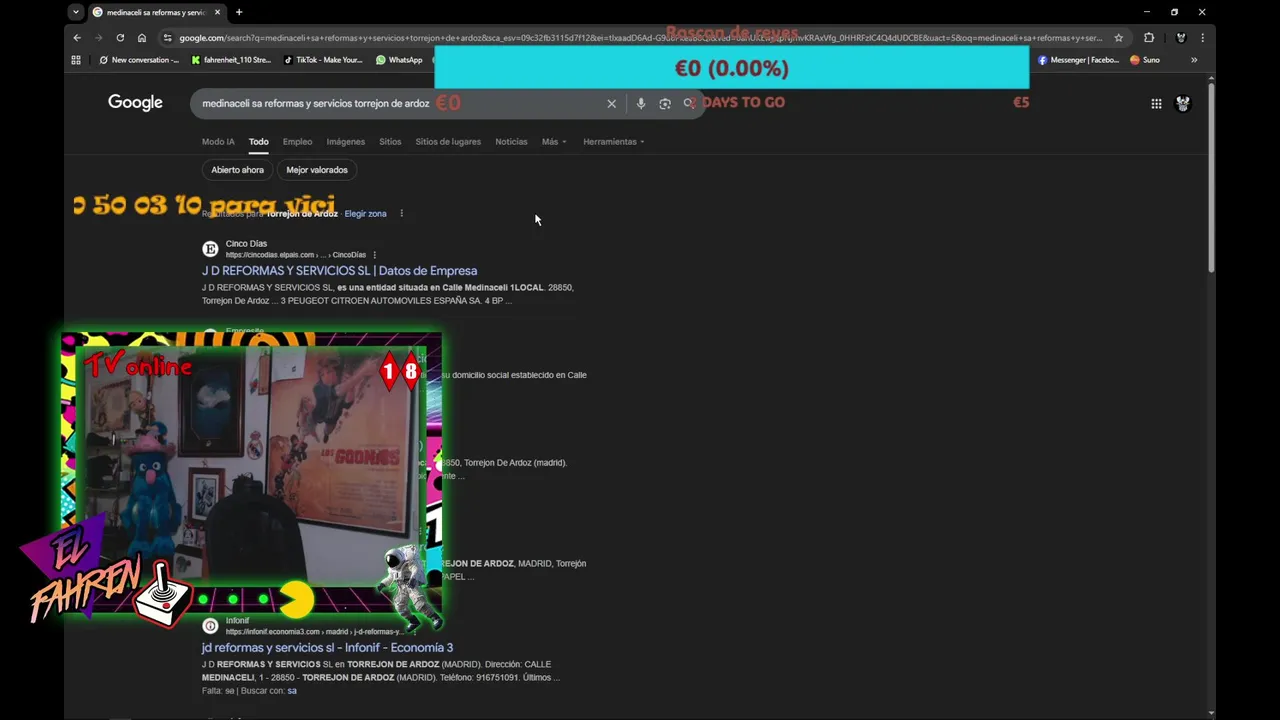This screenshot has width=1280, height=720.
Task: Open the fahrenheit_110 Stre... bookmark
Action: click(231, 60)
